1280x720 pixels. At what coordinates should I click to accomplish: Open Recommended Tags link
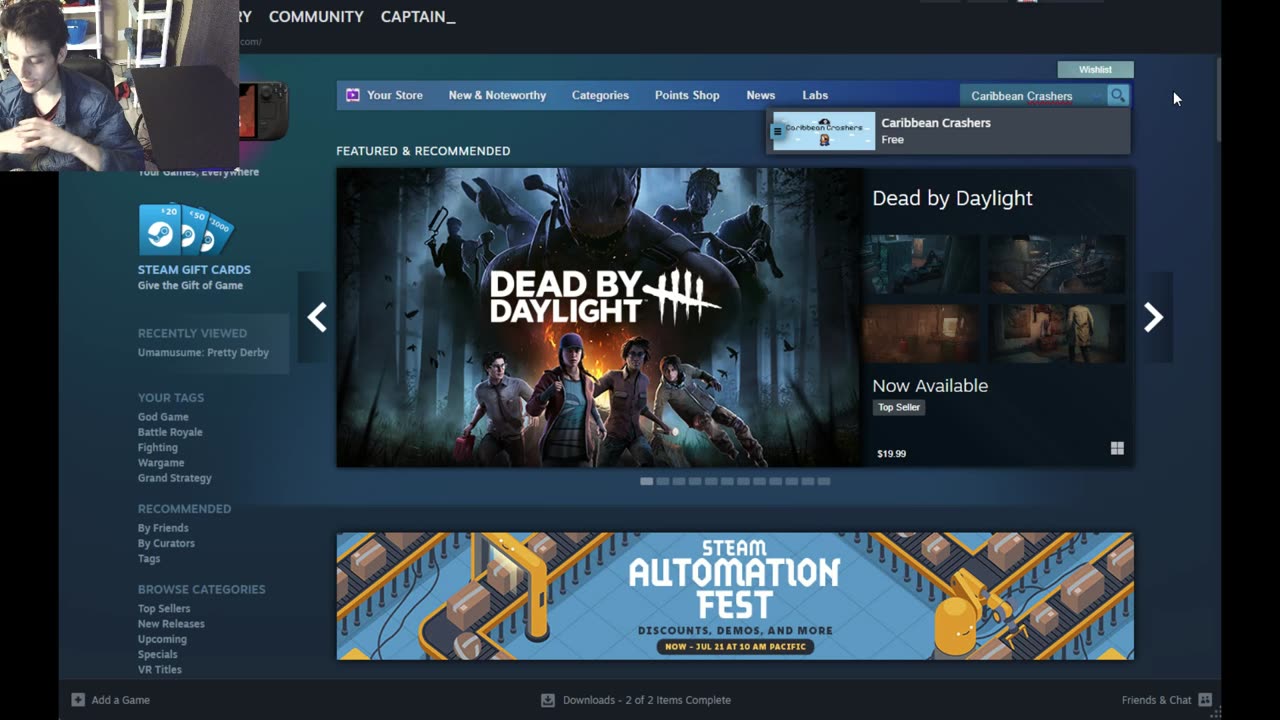149,559
